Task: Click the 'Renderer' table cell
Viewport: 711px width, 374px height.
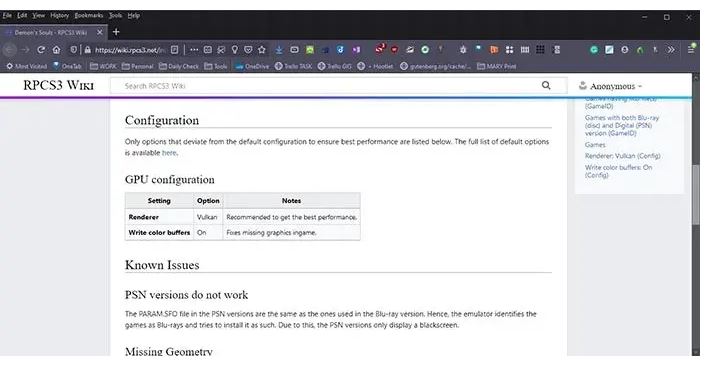Action: [159, 217]
